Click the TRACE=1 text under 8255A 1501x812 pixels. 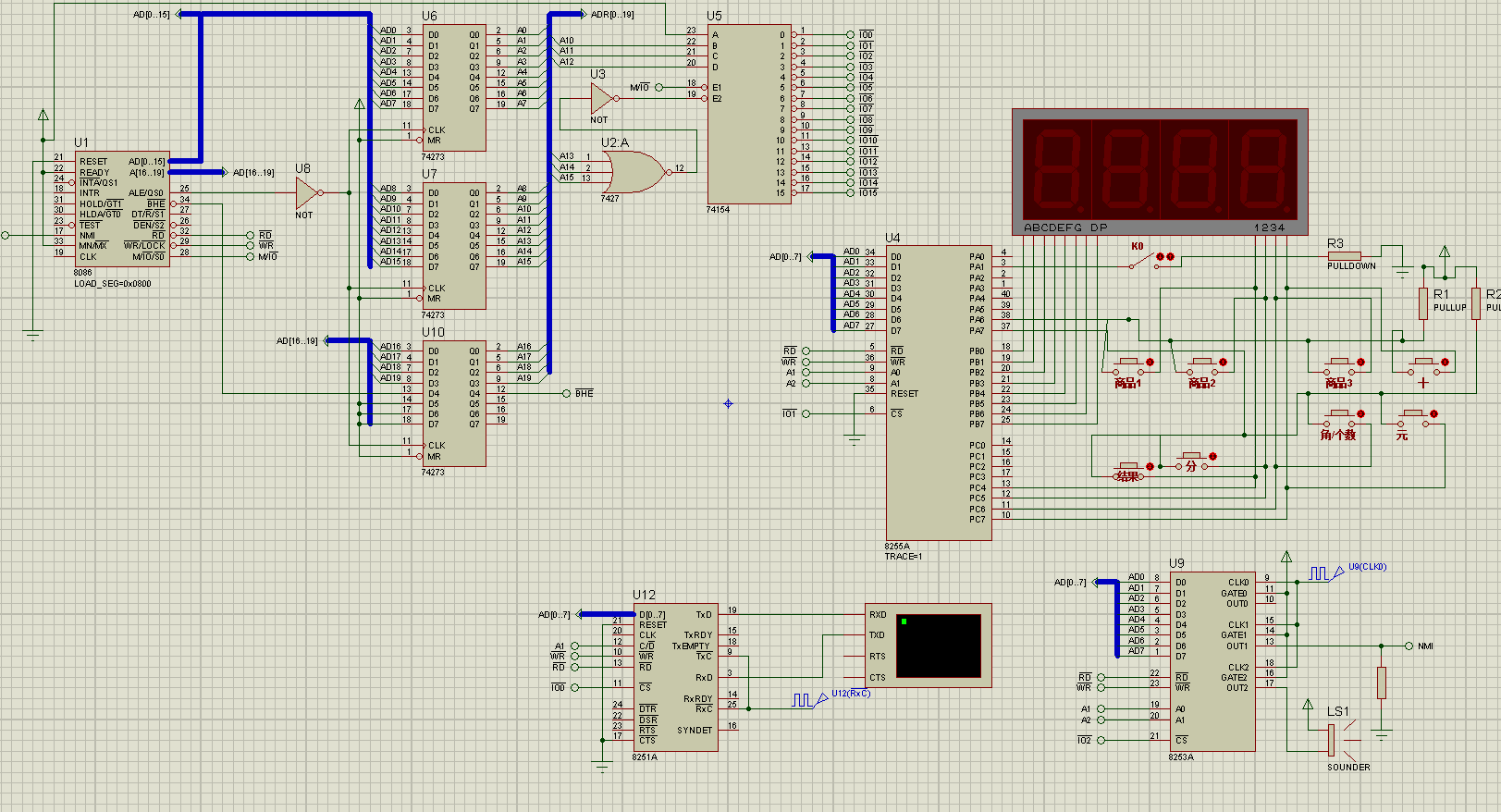(x=904, y=557)
